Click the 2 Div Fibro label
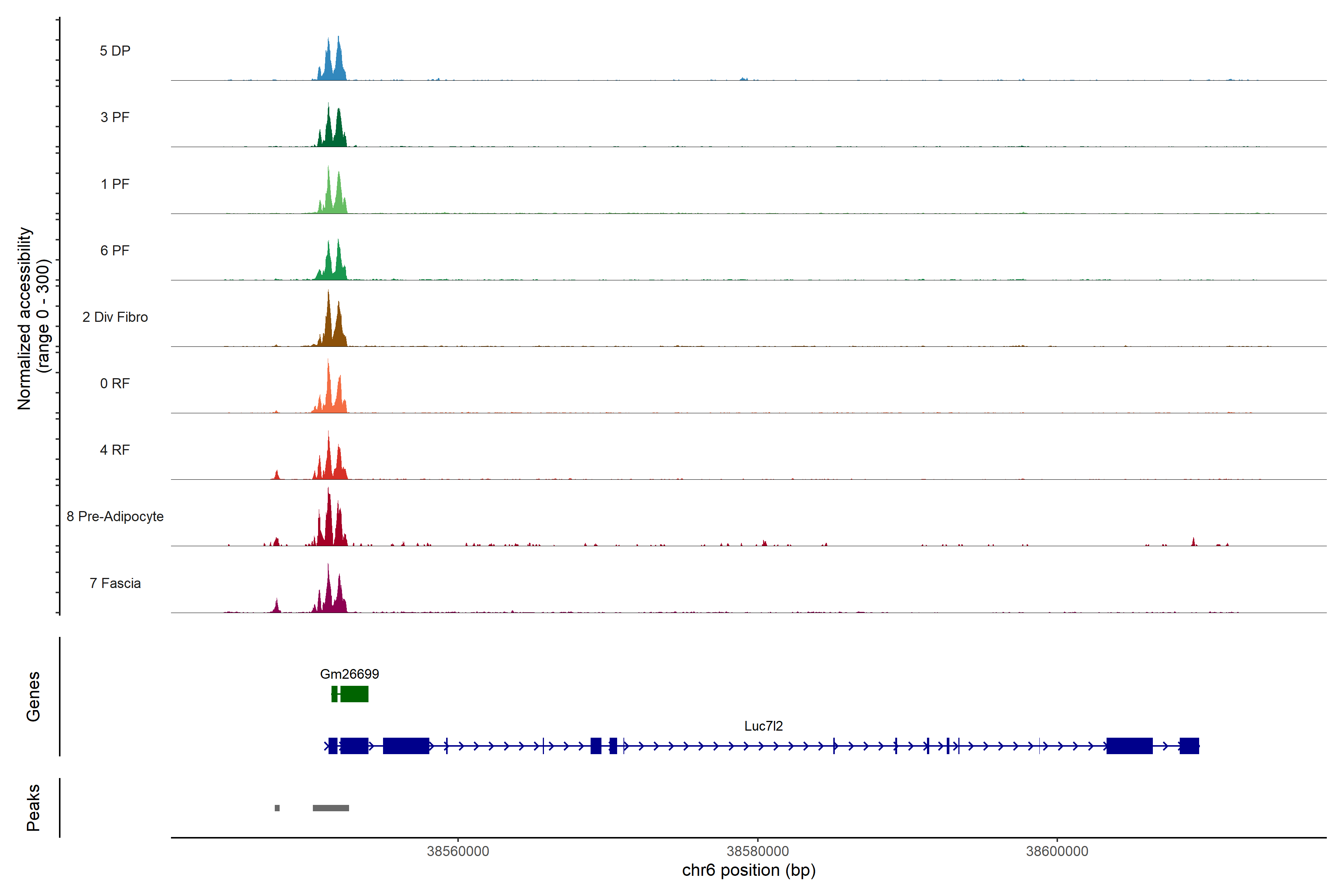The height and width of the screenshot is (896, 1344). click(x=115, y=317)
